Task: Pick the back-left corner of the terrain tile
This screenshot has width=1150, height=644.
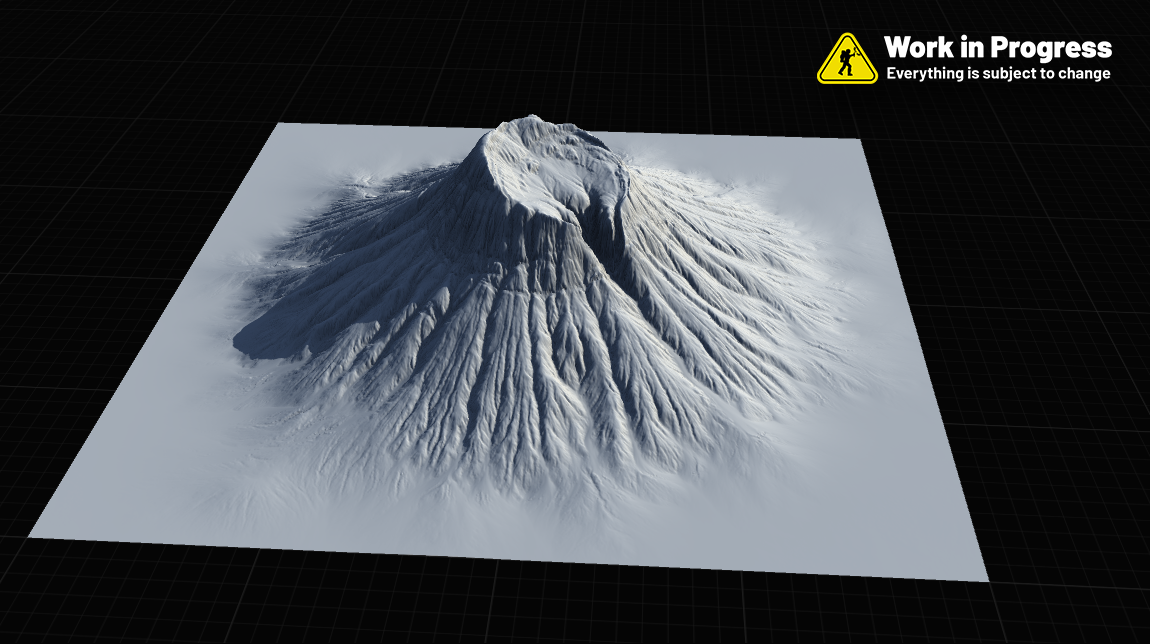Action: [278, 125]
